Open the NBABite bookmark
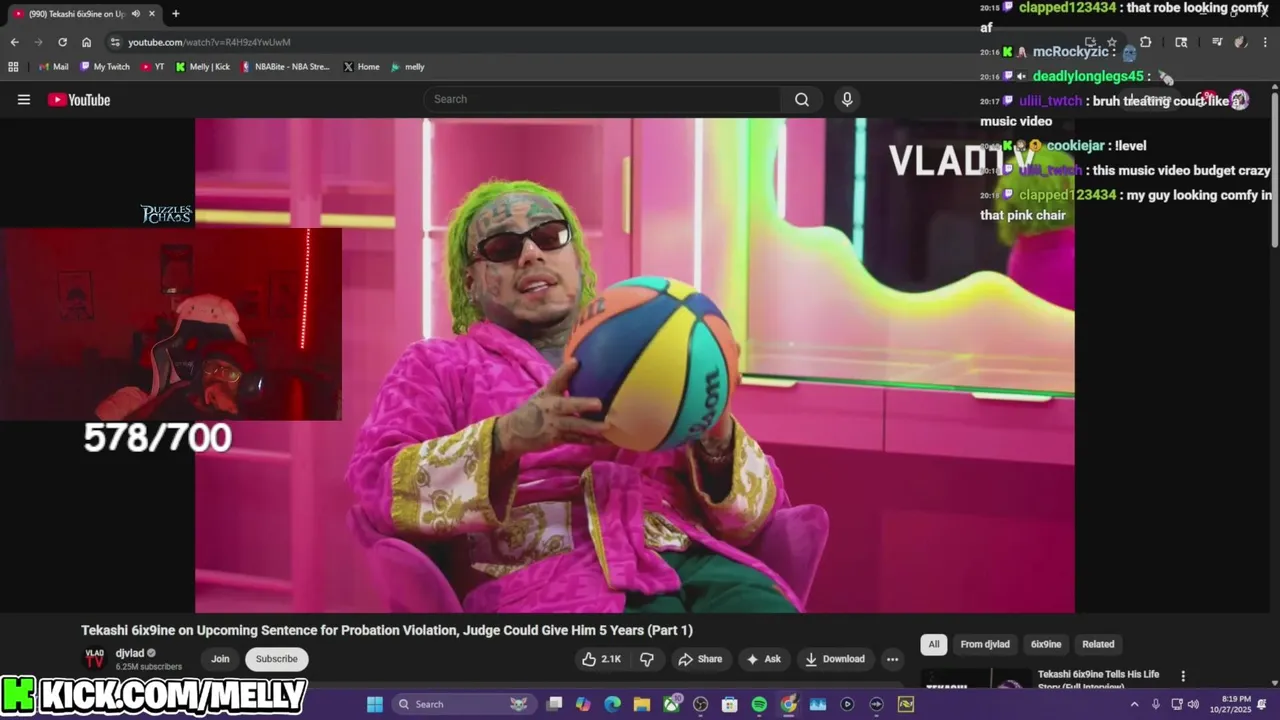1280x720 pixels. coord(285,67)
